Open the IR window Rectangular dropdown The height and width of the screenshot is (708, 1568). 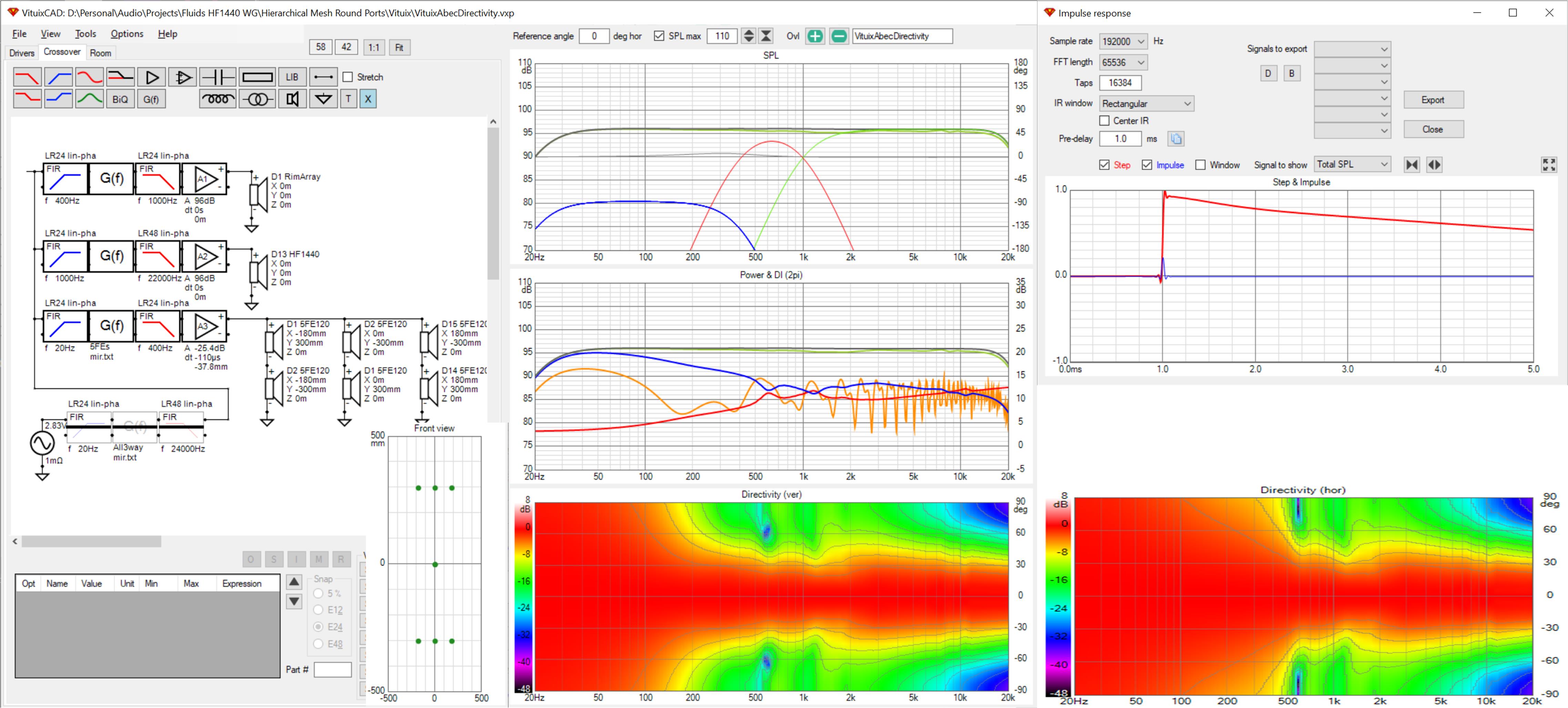(1147, 103)
